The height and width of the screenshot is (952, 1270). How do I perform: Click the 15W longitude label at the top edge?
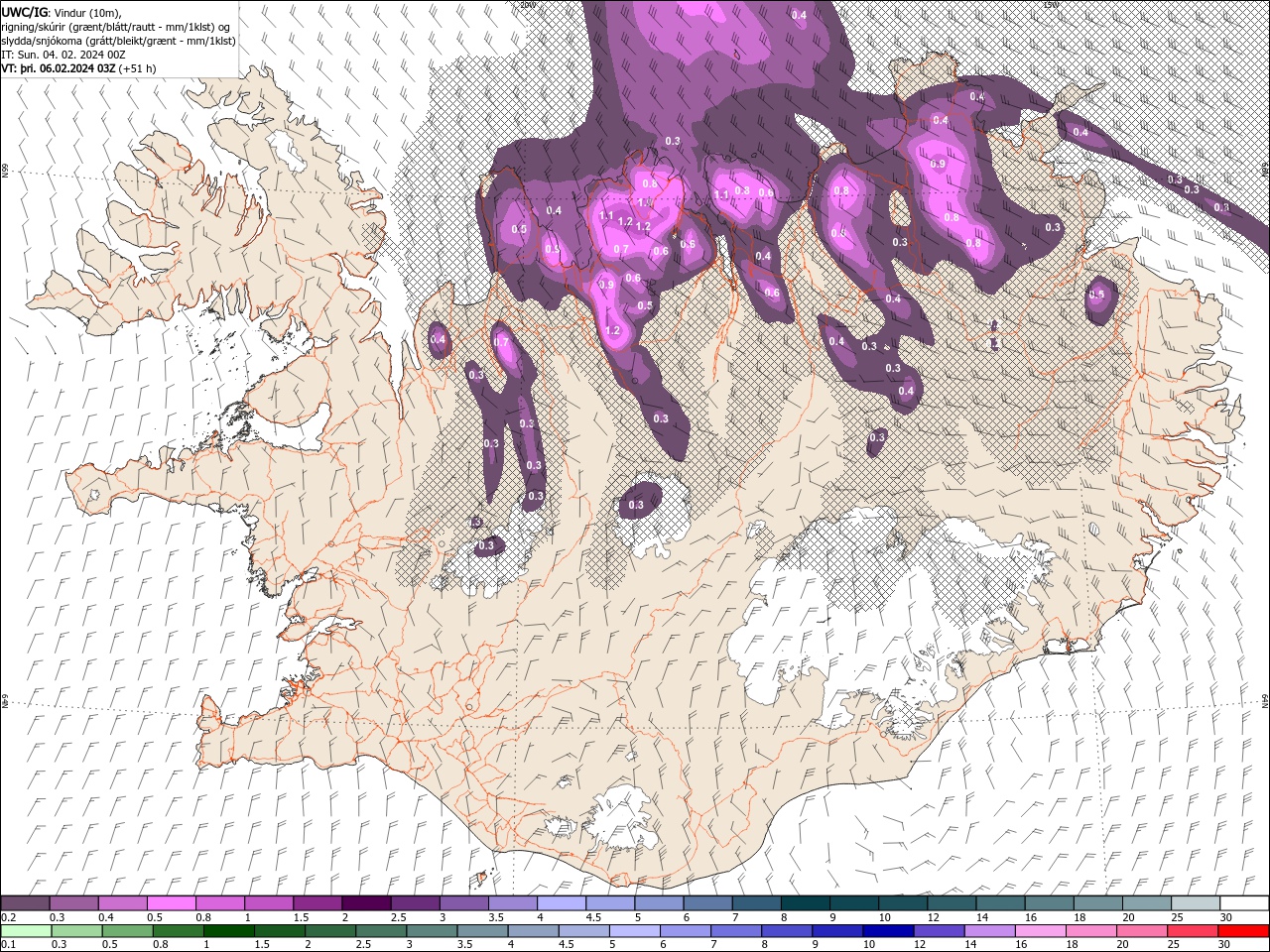1051,4
